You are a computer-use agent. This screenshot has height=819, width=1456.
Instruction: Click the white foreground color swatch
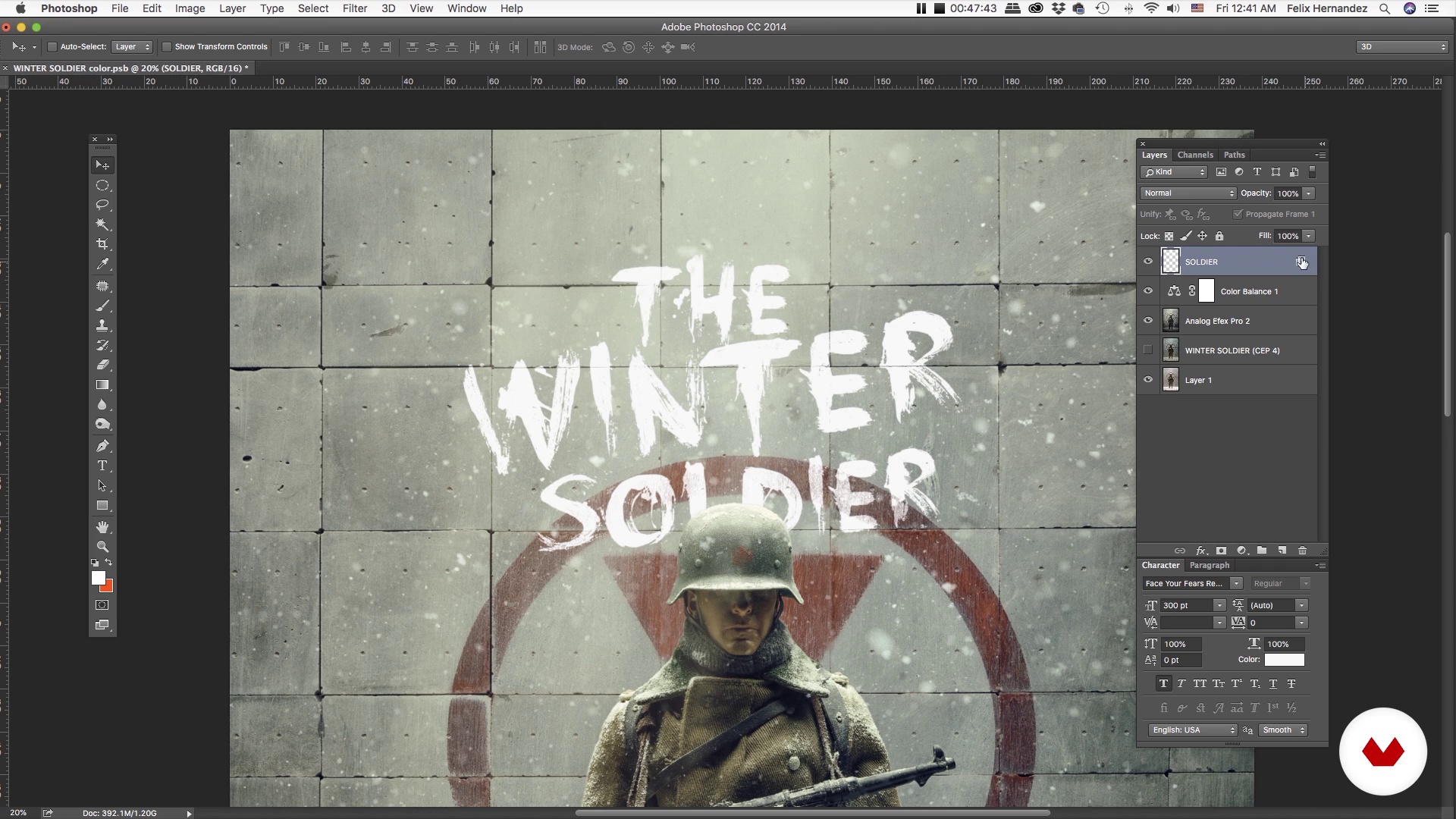pyautogui.click(x=98, y=578)
